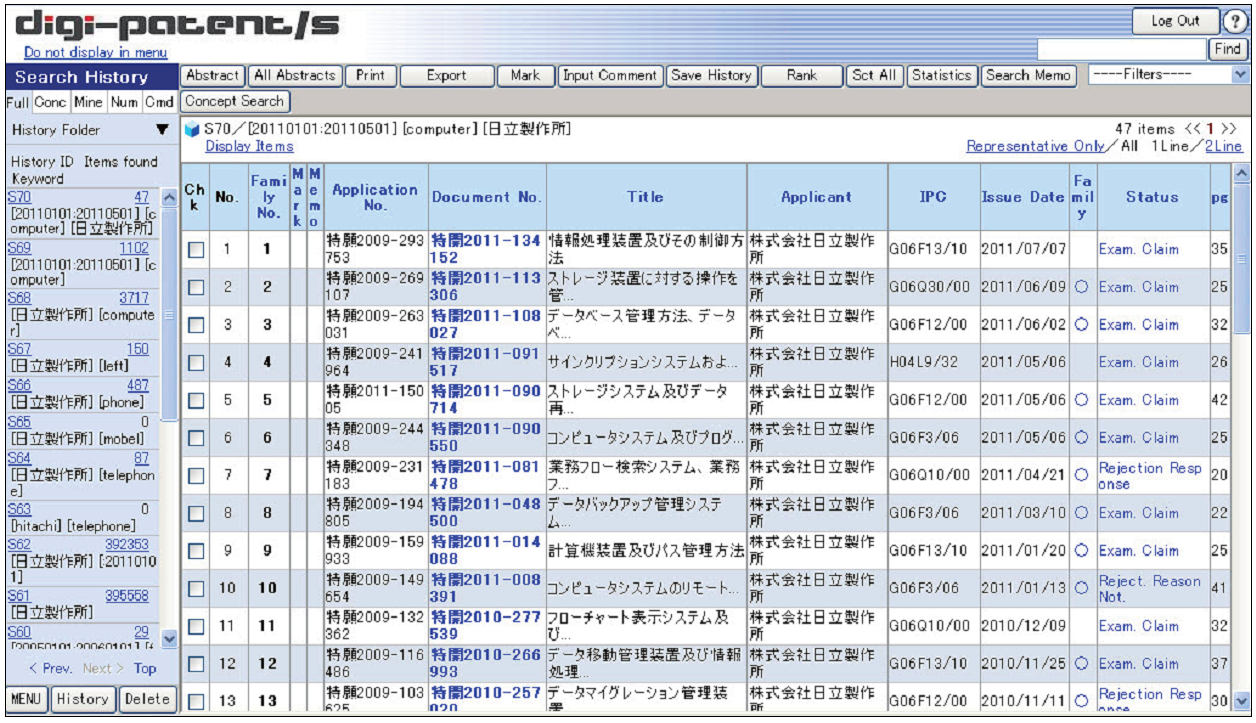The height and width of the screenshot is (723, 1256).
Task: Open the Search Memo button
Action: 1029,75
